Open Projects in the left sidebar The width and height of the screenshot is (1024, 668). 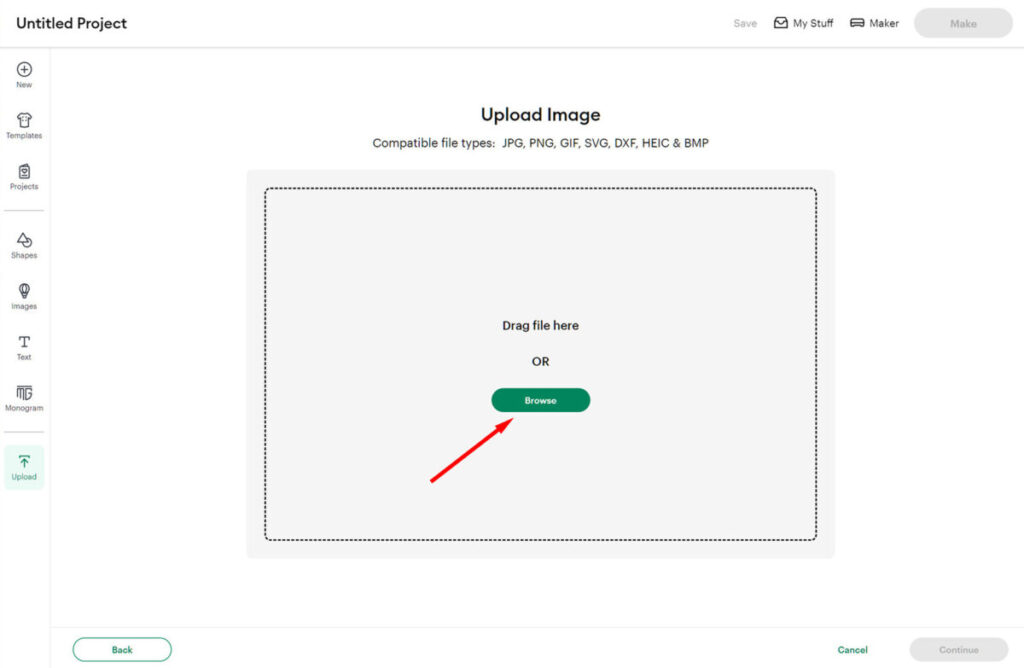coord(24,173)
